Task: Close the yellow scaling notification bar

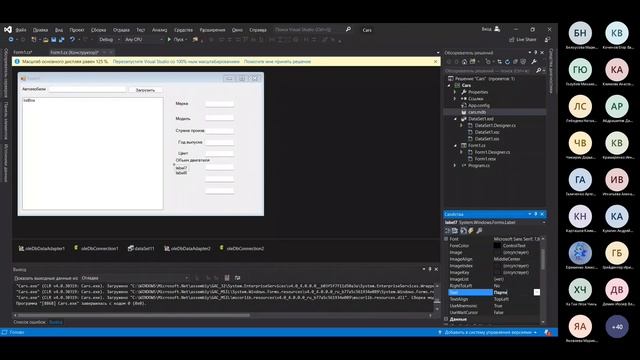Action: pos(436,62)
